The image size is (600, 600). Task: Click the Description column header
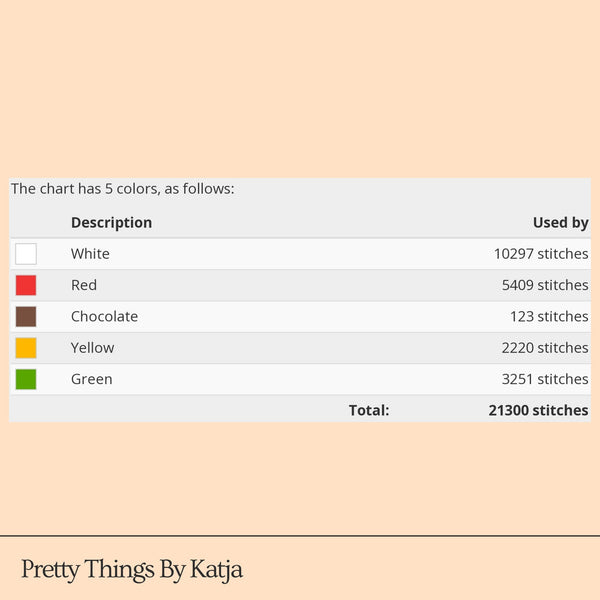click(111, 222)
